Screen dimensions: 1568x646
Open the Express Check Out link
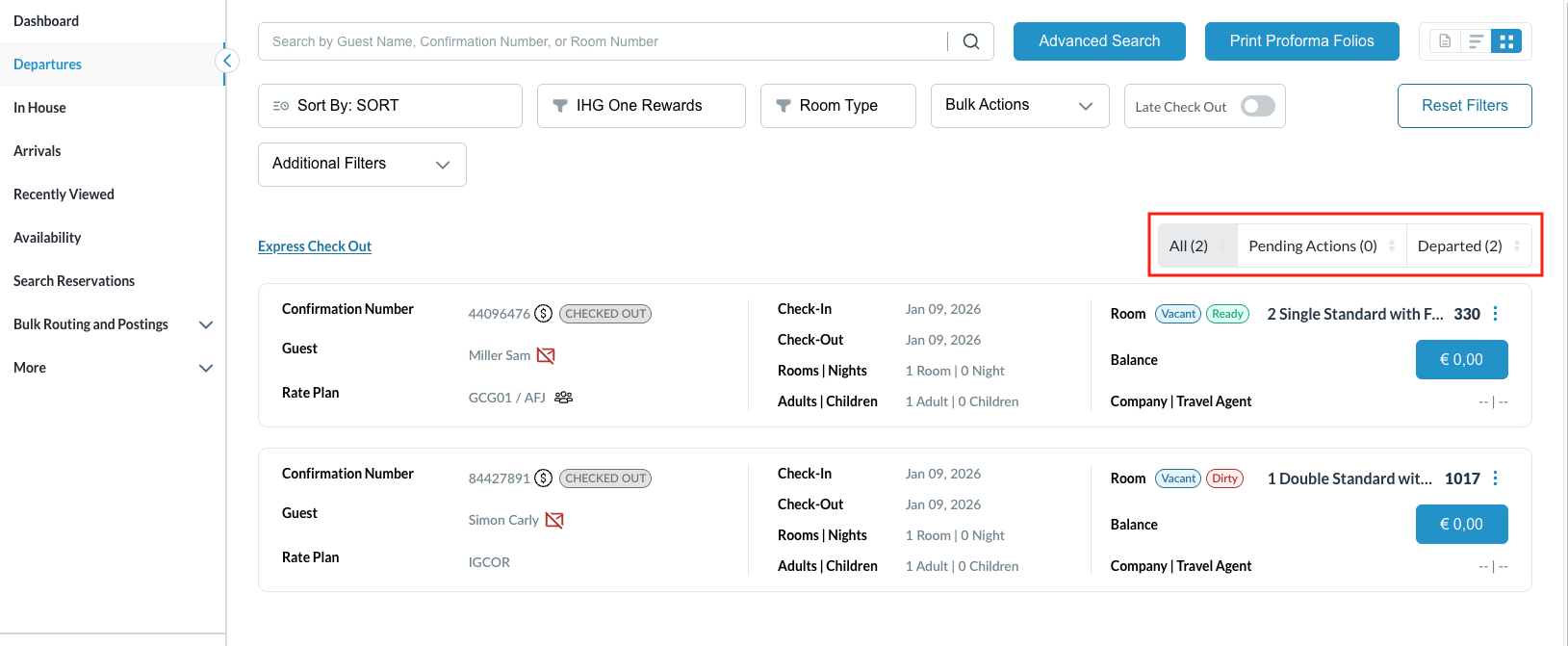315,246
